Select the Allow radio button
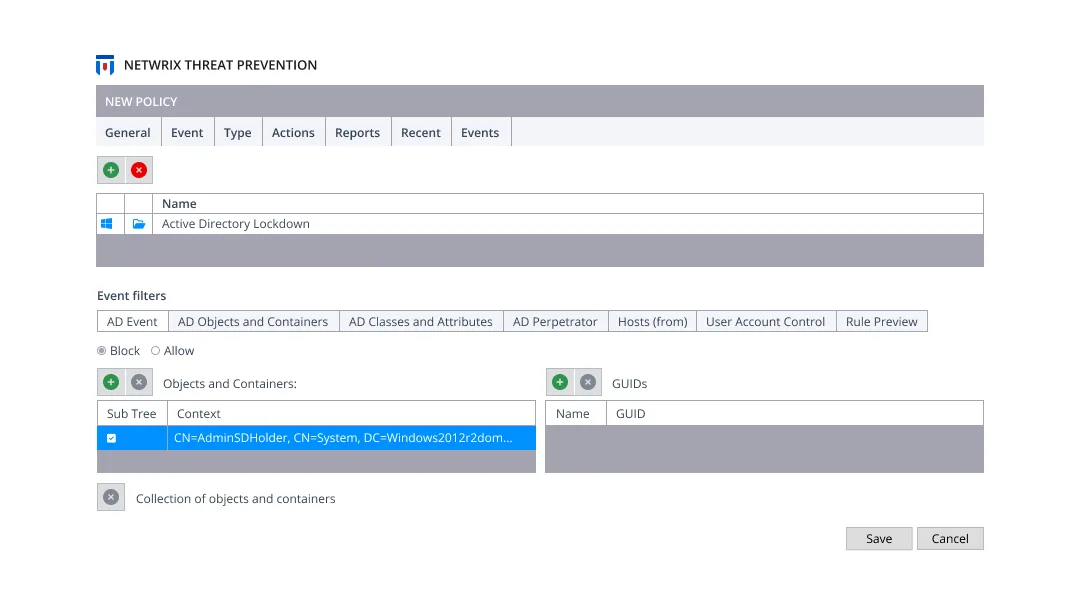This screenshot has width=1080, height=608. (x=156, y=350)
